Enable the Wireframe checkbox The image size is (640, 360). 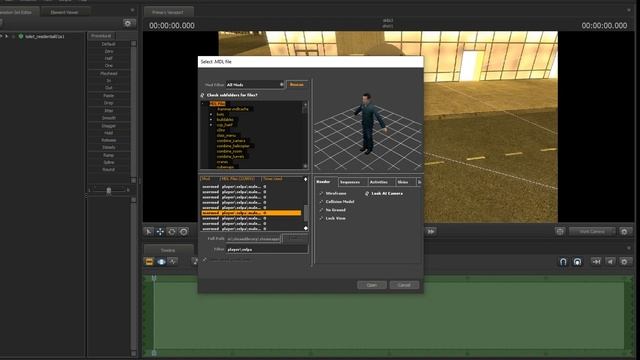tap(321, 193)
